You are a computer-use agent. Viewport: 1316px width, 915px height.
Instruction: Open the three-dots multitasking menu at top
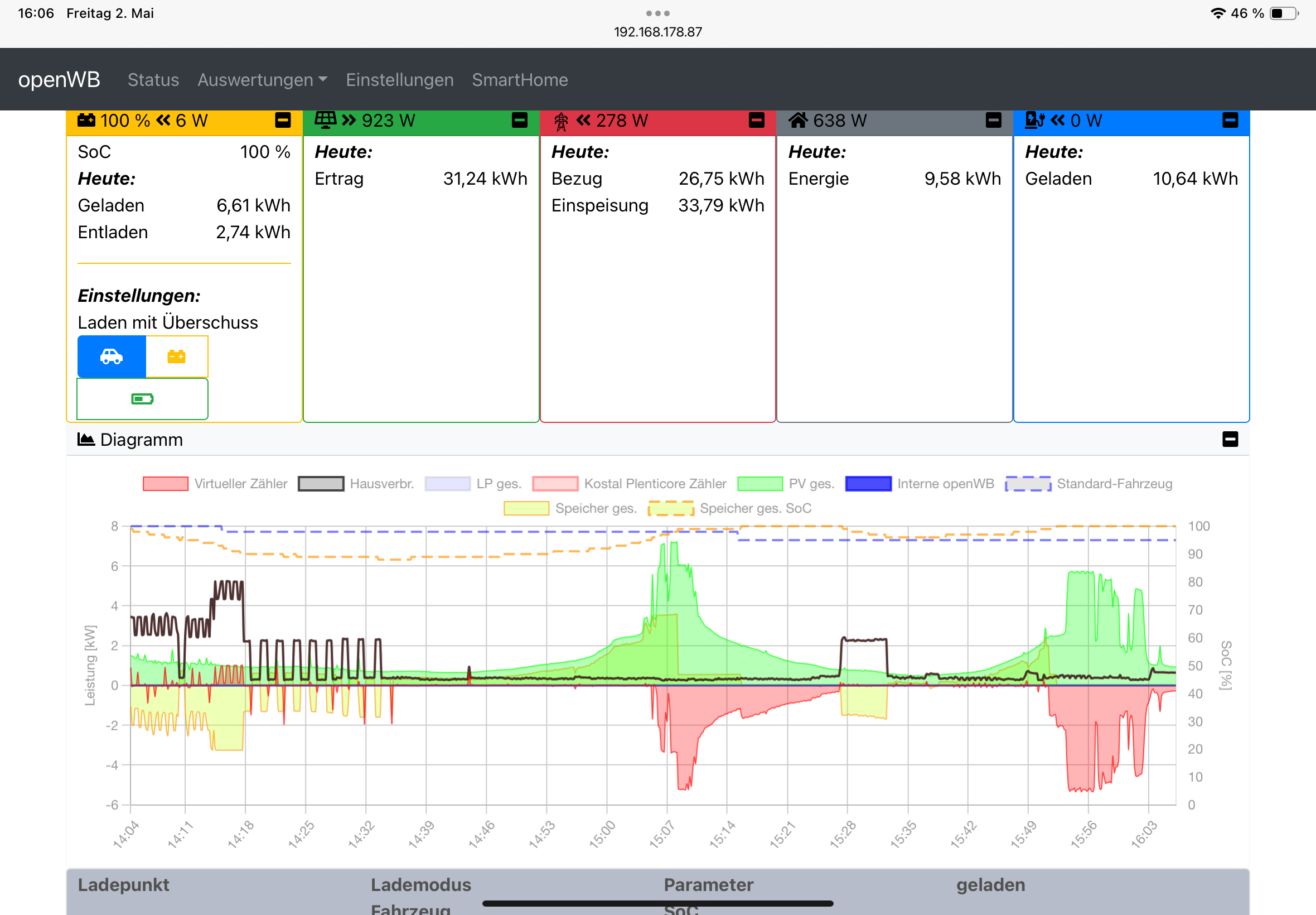point(657,13)
